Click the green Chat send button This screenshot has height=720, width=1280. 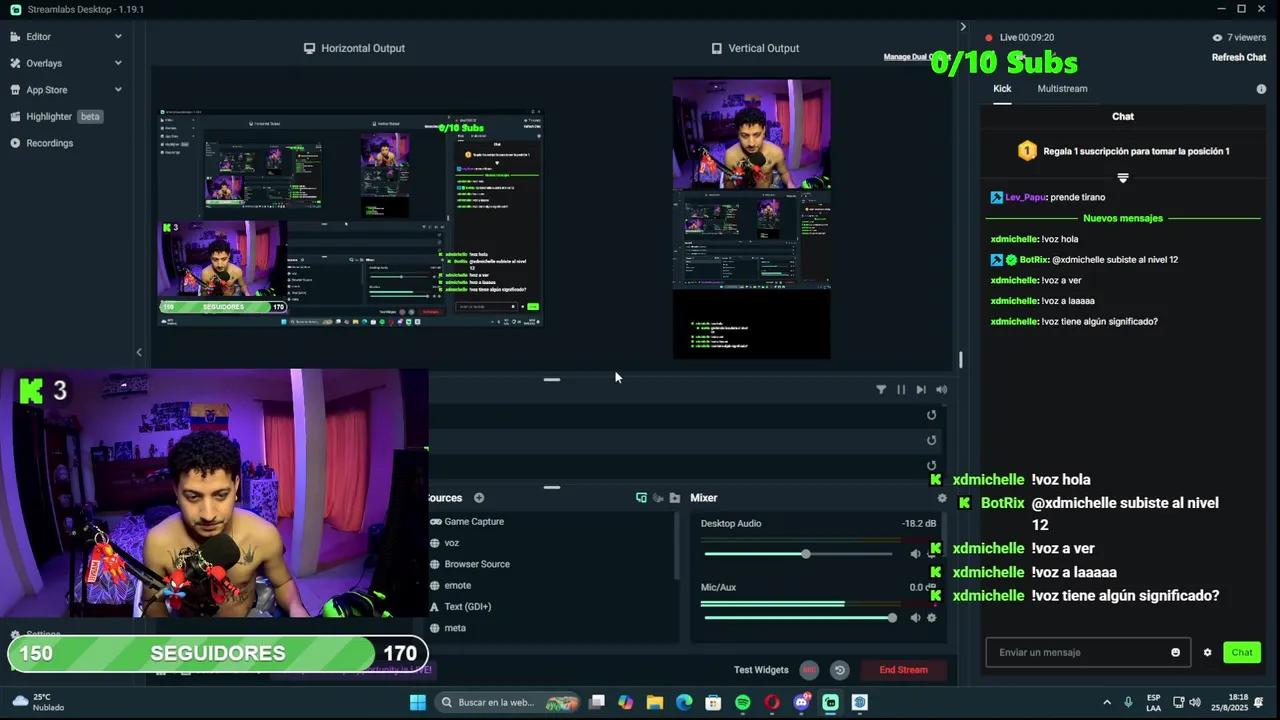(1242, 652)
